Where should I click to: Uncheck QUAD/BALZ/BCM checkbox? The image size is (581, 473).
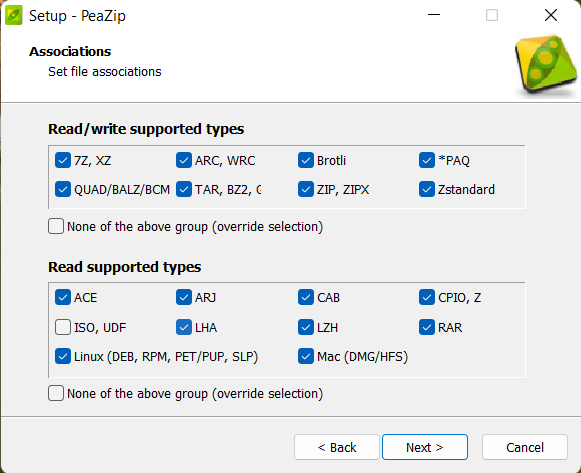point(63,189)
